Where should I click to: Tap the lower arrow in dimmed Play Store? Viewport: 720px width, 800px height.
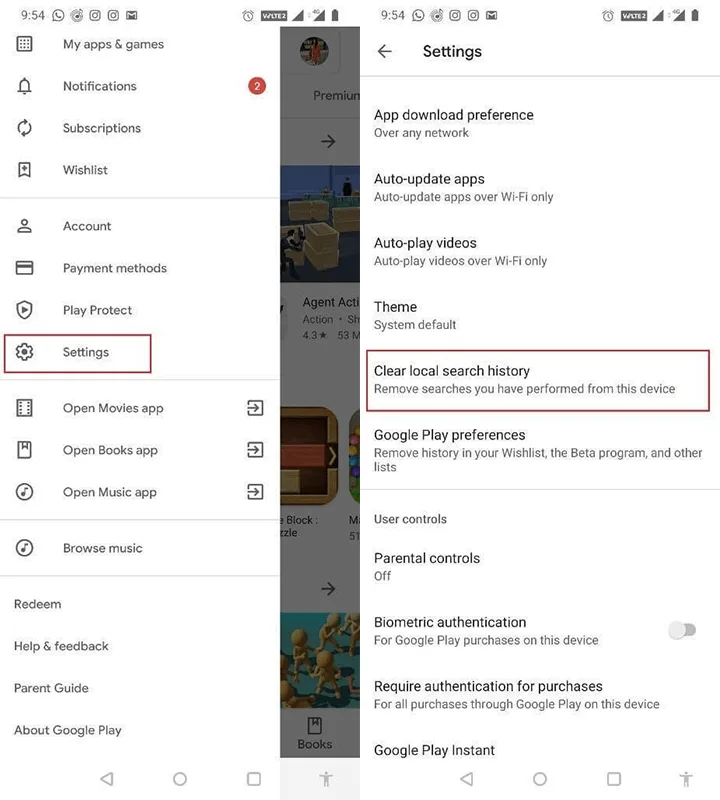pyautogui.click(x=328, y=589)
